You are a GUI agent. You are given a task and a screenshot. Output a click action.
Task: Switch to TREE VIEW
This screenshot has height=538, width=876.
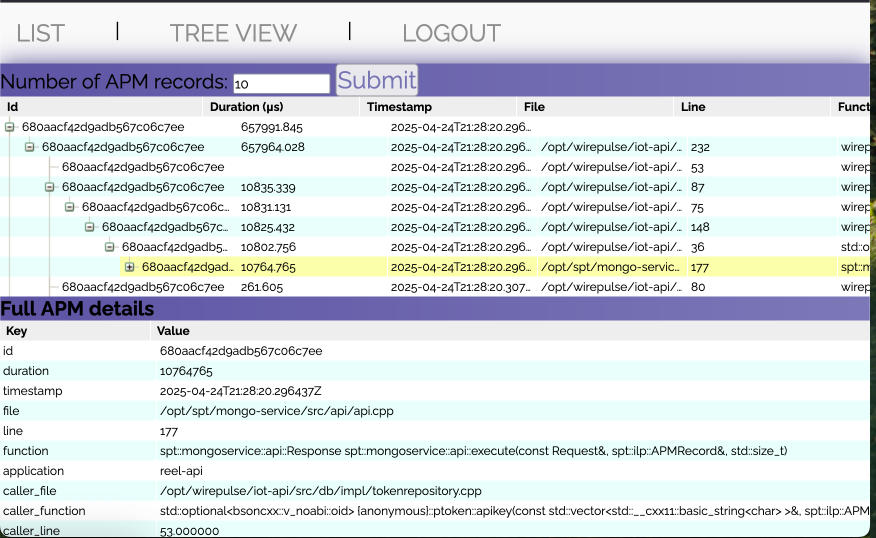tap(233, 33)
